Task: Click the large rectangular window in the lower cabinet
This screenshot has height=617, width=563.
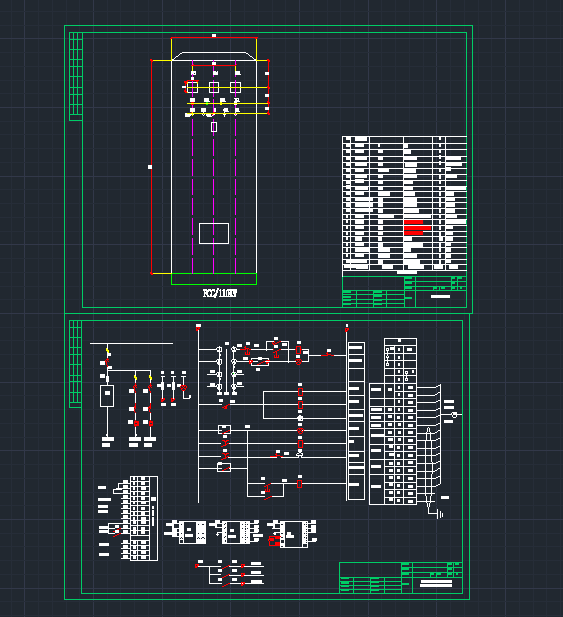Action: click(x=214, y=233)
